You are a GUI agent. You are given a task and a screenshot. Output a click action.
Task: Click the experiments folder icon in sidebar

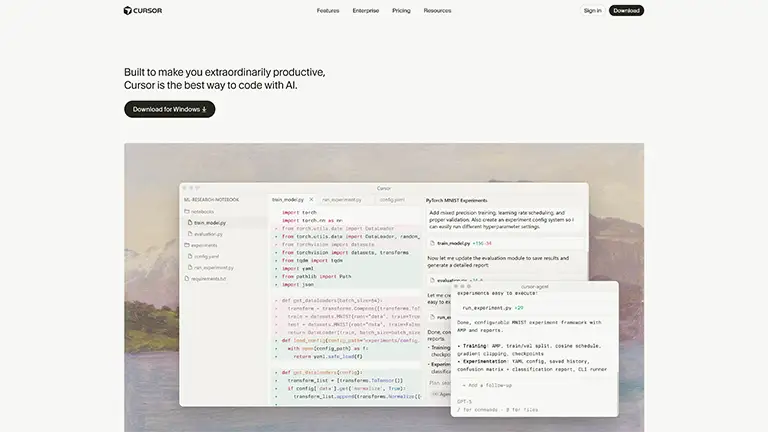187,245
